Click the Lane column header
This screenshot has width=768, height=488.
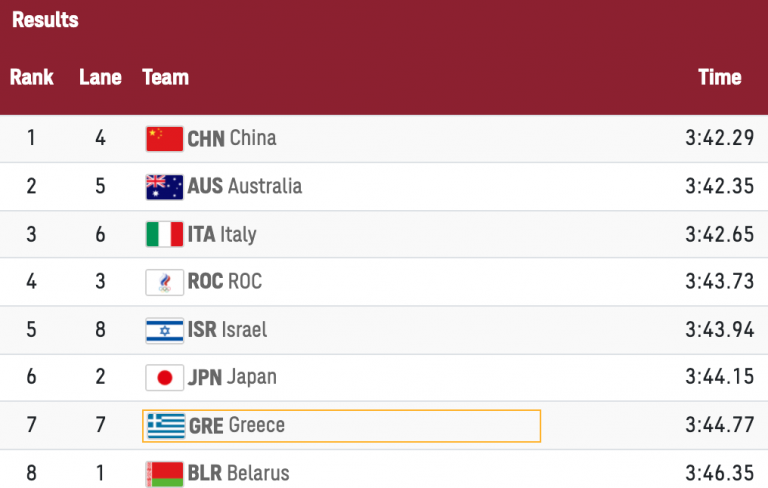[100, 77]
